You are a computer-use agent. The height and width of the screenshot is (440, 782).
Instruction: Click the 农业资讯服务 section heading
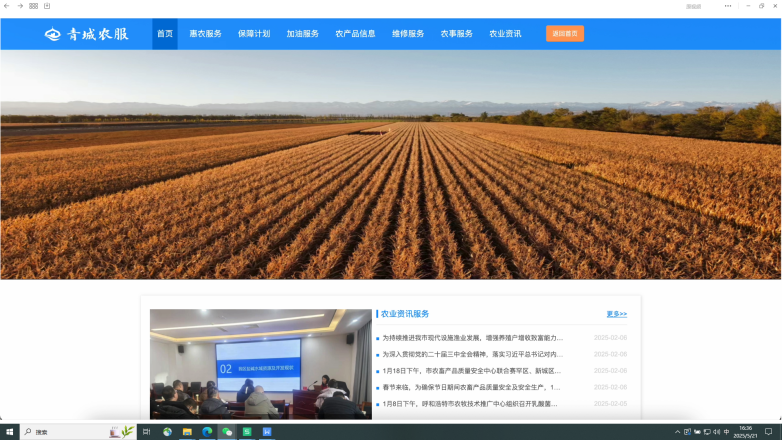pyautogui.click(x=404, y=314)
